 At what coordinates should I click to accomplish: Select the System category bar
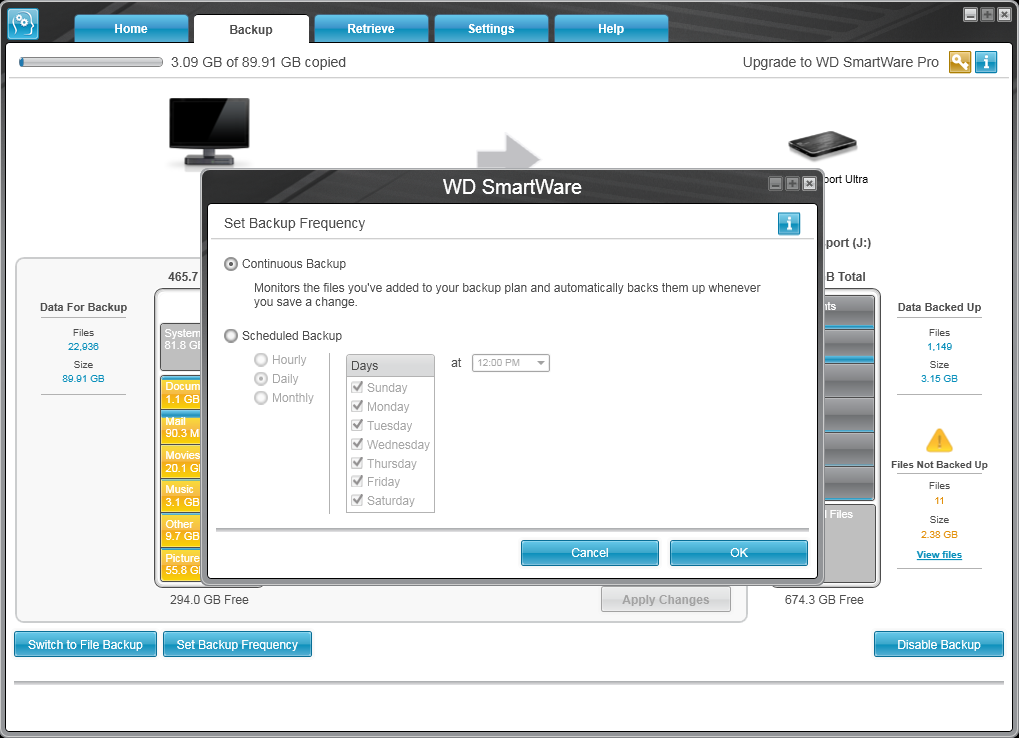click(181, 346)
